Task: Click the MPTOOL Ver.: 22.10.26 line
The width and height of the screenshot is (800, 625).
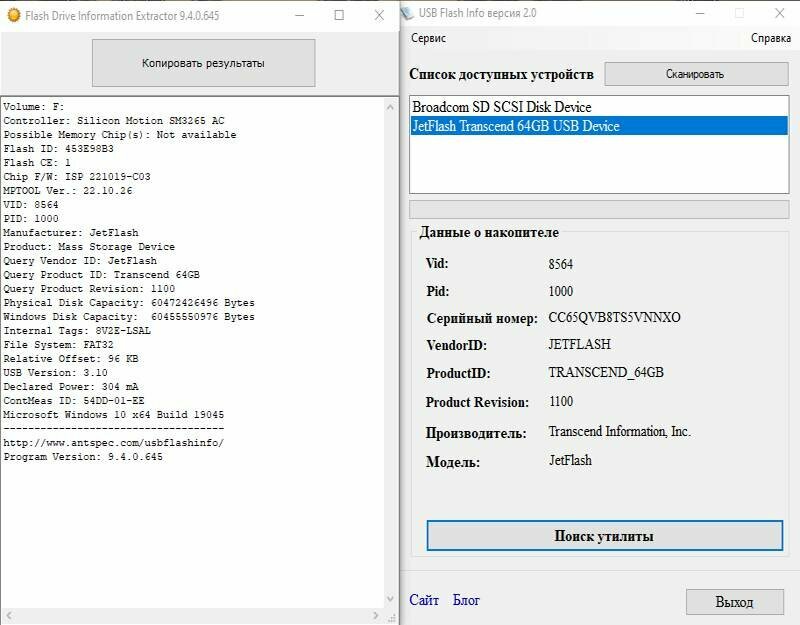Action: click(68, 191)
